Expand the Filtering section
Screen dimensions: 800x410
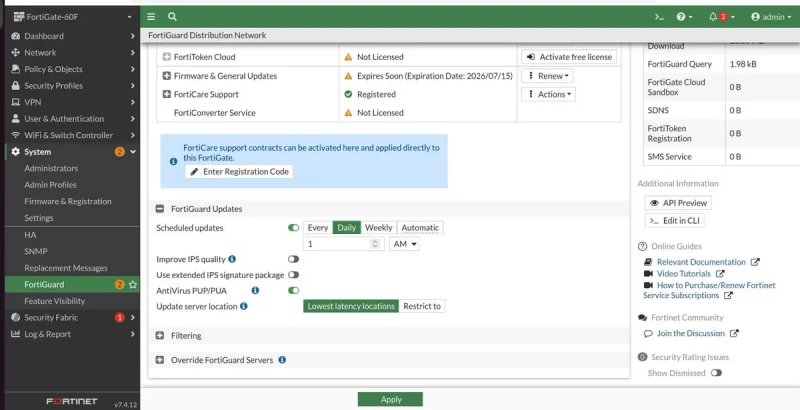click(160, 336)
